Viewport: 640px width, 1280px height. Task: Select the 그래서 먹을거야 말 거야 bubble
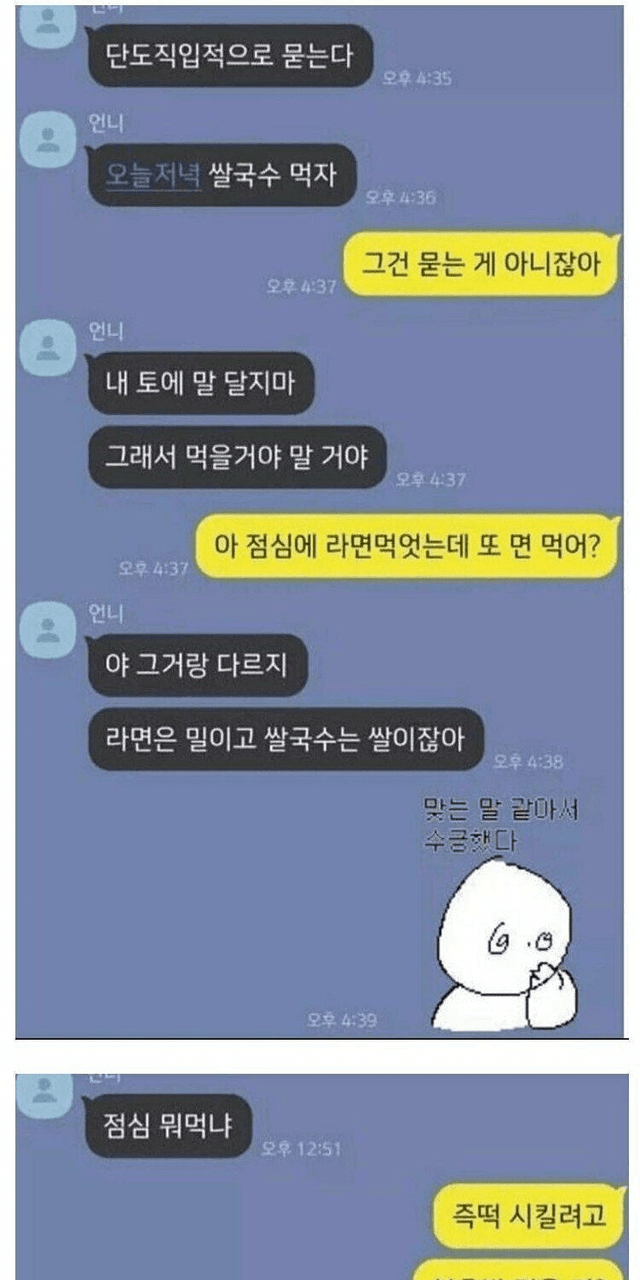point(237,456)
